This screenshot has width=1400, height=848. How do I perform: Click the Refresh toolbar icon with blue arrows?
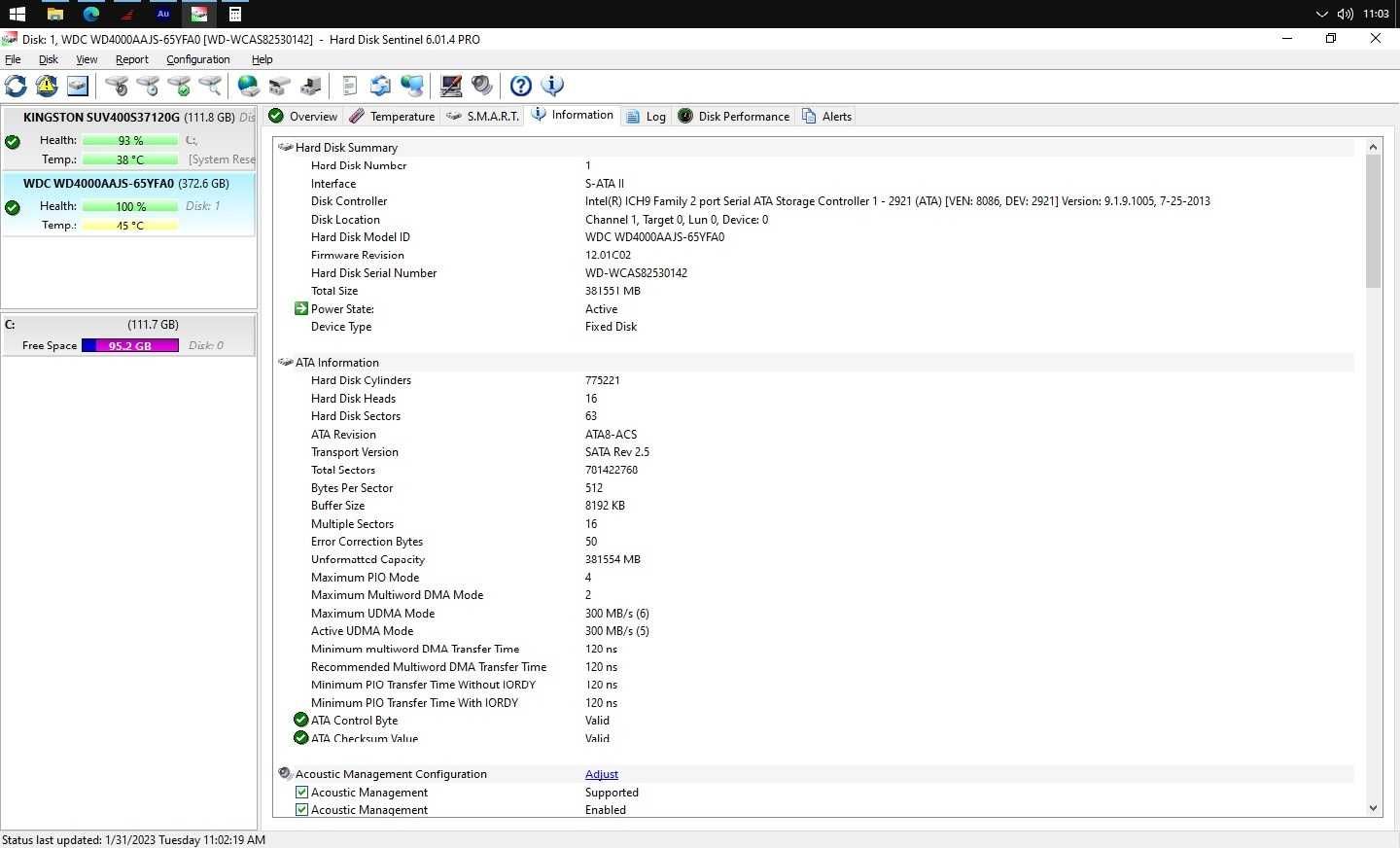[16, 86]
